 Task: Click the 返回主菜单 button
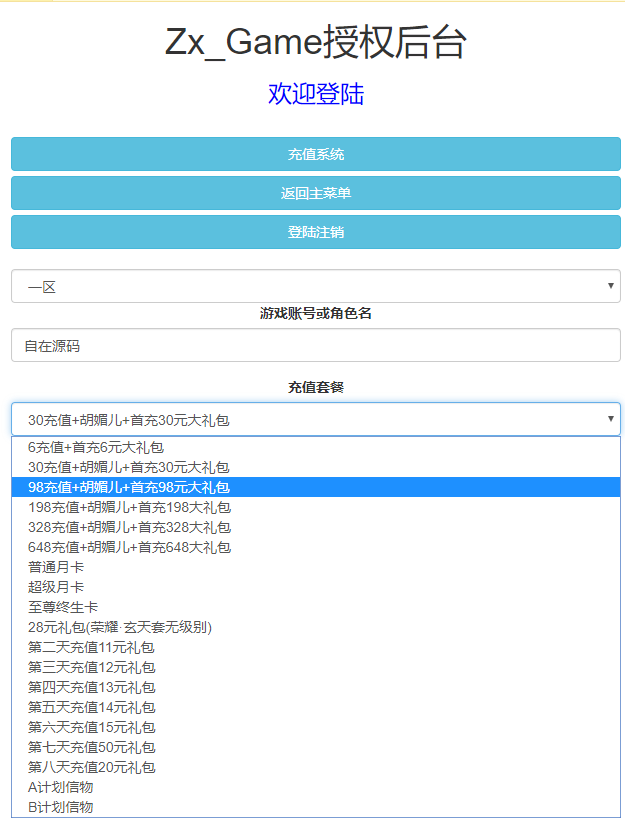[x=315, y=193]
